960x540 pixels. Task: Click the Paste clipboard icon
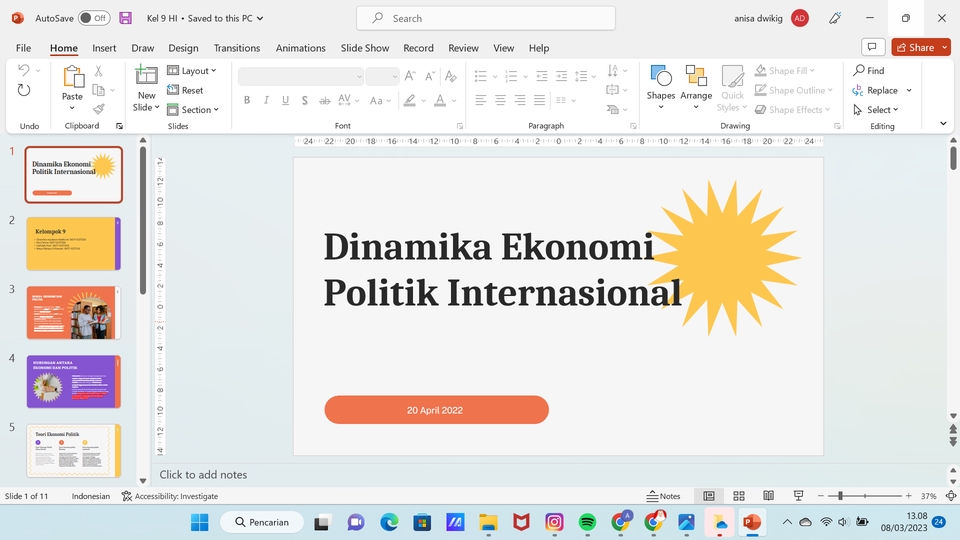[73, 77]
